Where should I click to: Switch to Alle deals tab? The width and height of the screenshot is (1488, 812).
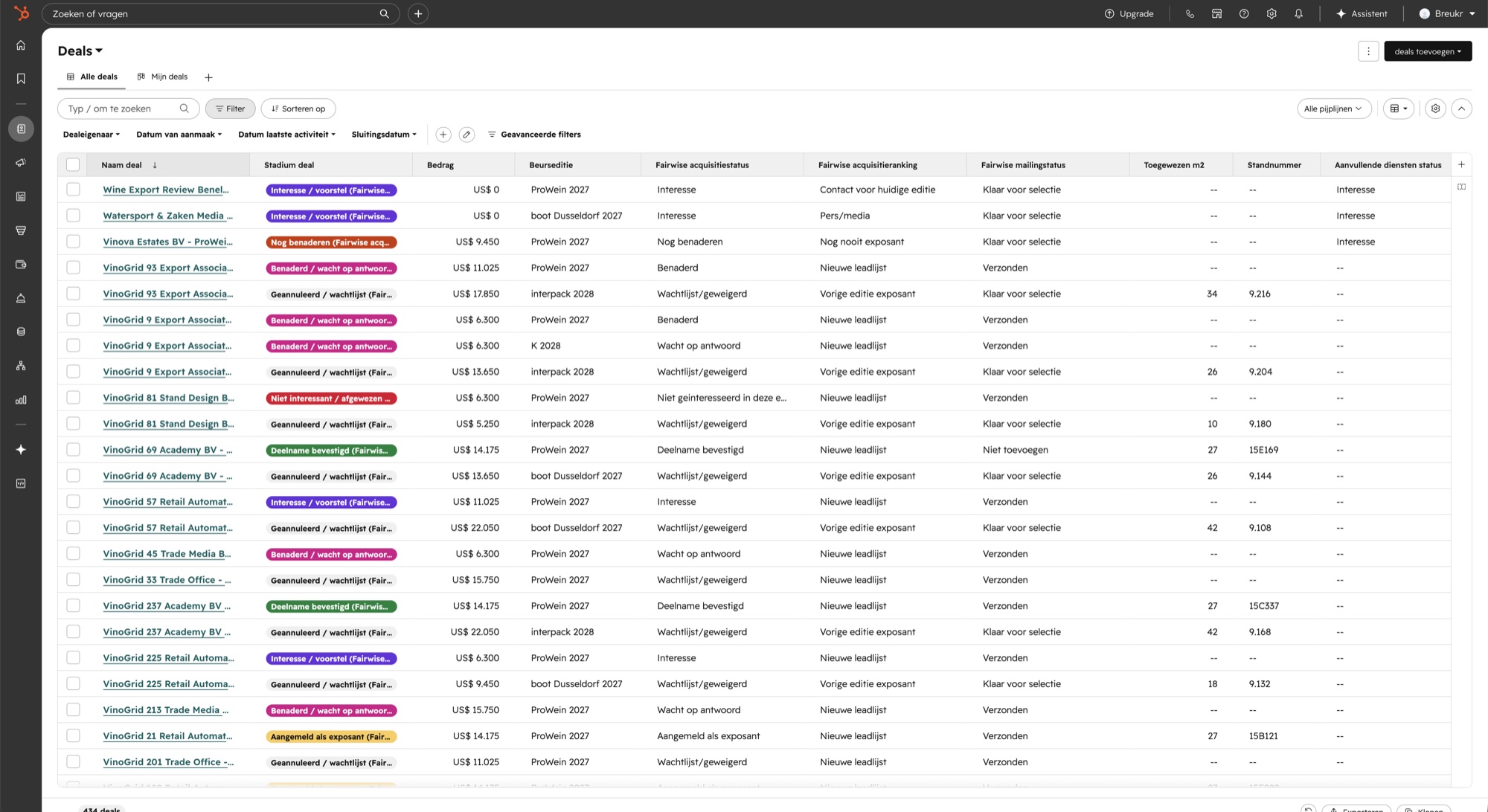[x=92, y=77]
